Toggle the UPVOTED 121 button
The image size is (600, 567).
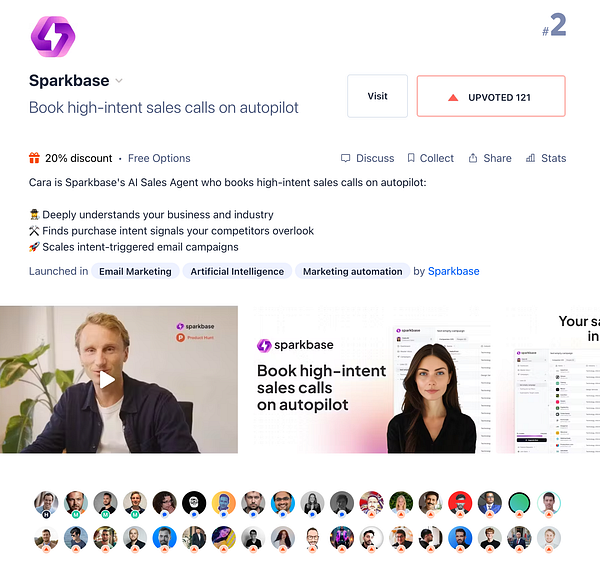491,96
